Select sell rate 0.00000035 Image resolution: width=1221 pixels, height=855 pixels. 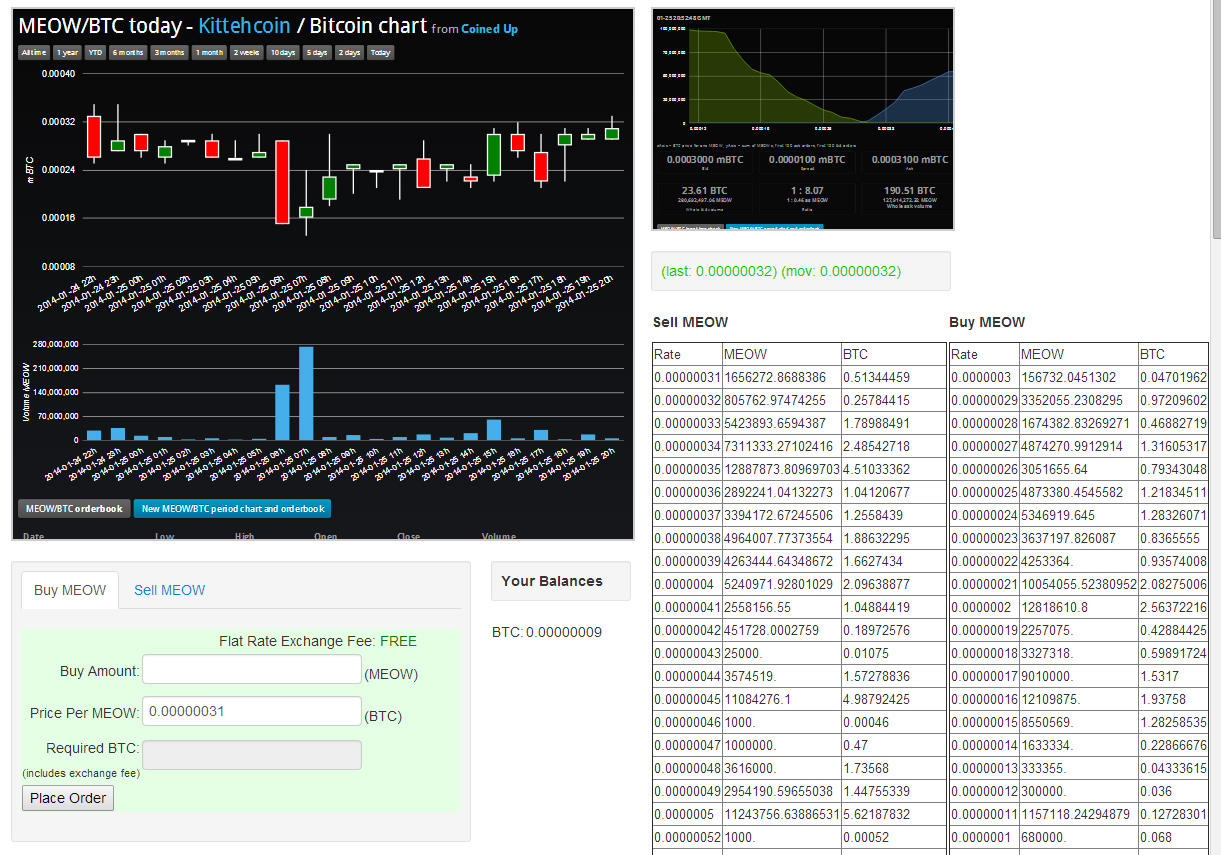click(x=687, y=469)
